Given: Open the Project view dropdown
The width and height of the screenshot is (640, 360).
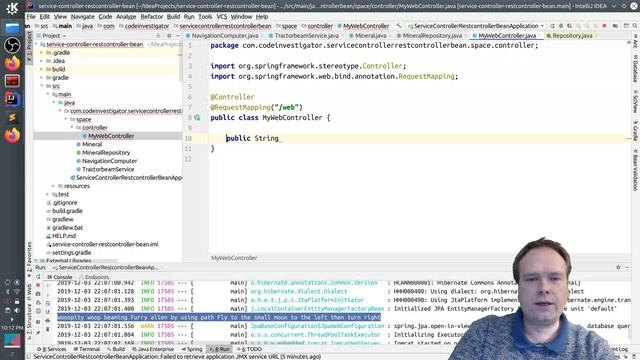Looking at the screenshot, I should point(54,36).
